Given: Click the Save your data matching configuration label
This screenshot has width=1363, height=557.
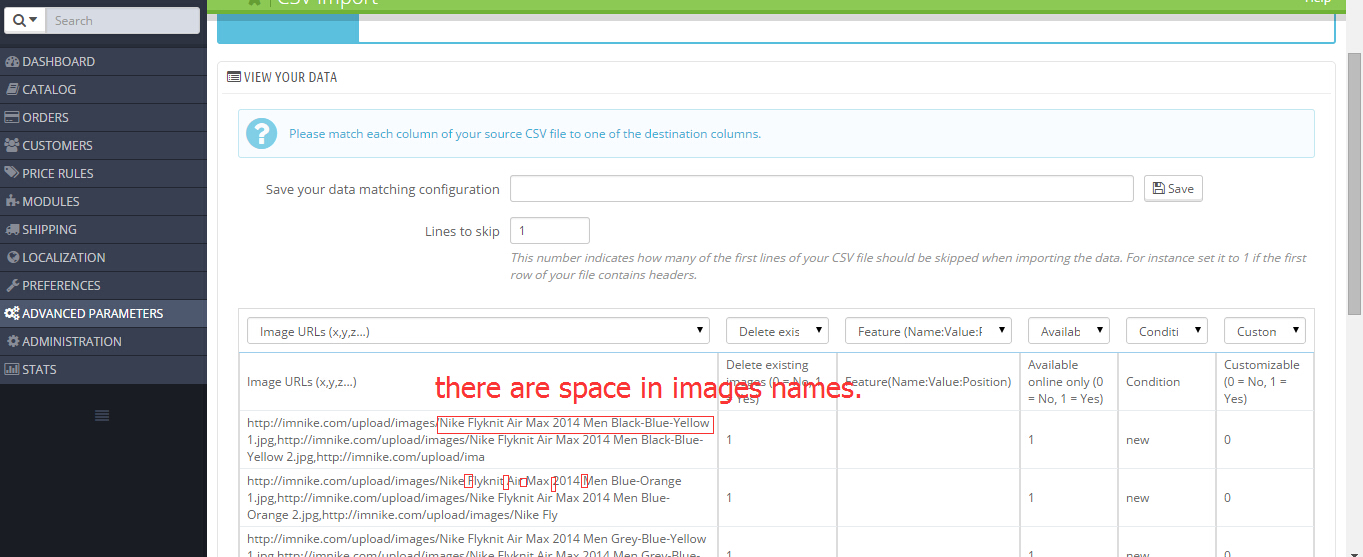Looking at the screenshot, I should click(x=383, y=190).
